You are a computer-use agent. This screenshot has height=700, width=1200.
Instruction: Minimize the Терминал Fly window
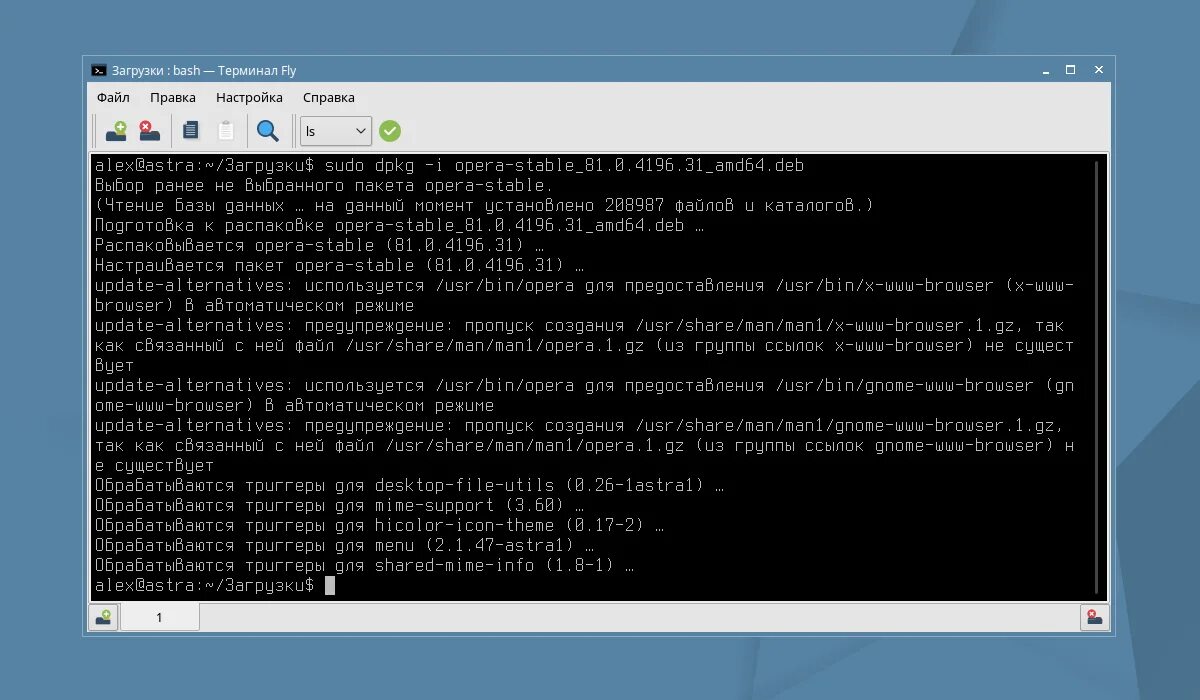[1047, 70]
